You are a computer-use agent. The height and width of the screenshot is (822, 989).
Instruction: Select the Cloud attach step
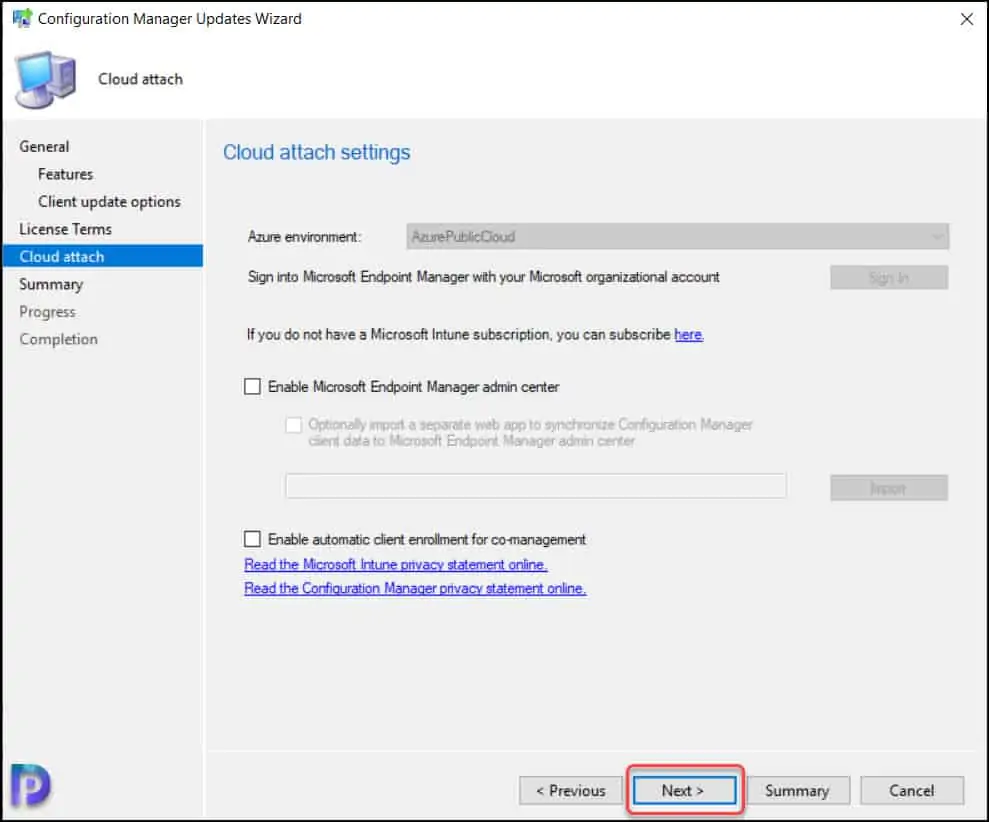click(103, 256)
